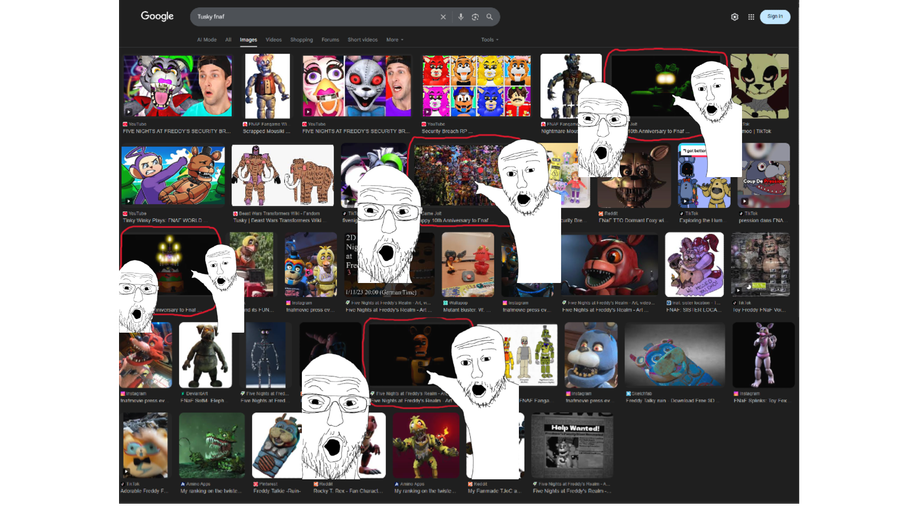Open the yellow Chica with flame Amino thumbnail
This screenshot has width=900, height=506.
pos(426,445)
